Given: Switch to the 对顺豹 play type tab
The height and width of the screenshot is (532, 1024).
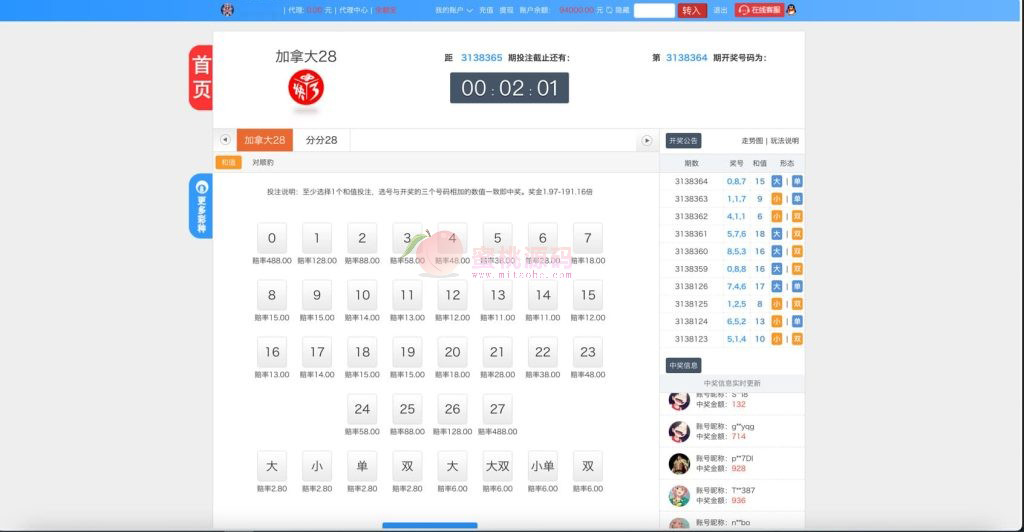Looking at the screenshot, I should coord(263,162).
